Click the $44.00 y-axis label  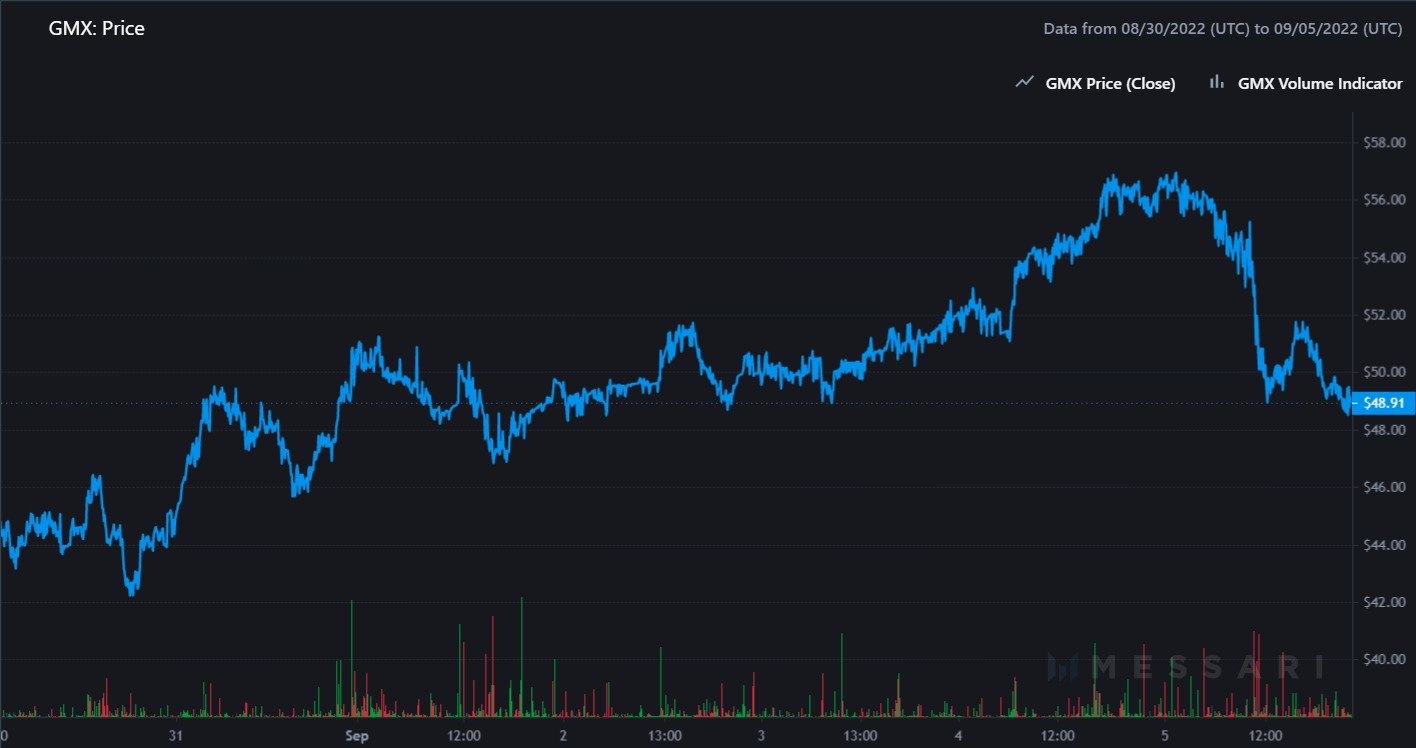[1385, 545]
